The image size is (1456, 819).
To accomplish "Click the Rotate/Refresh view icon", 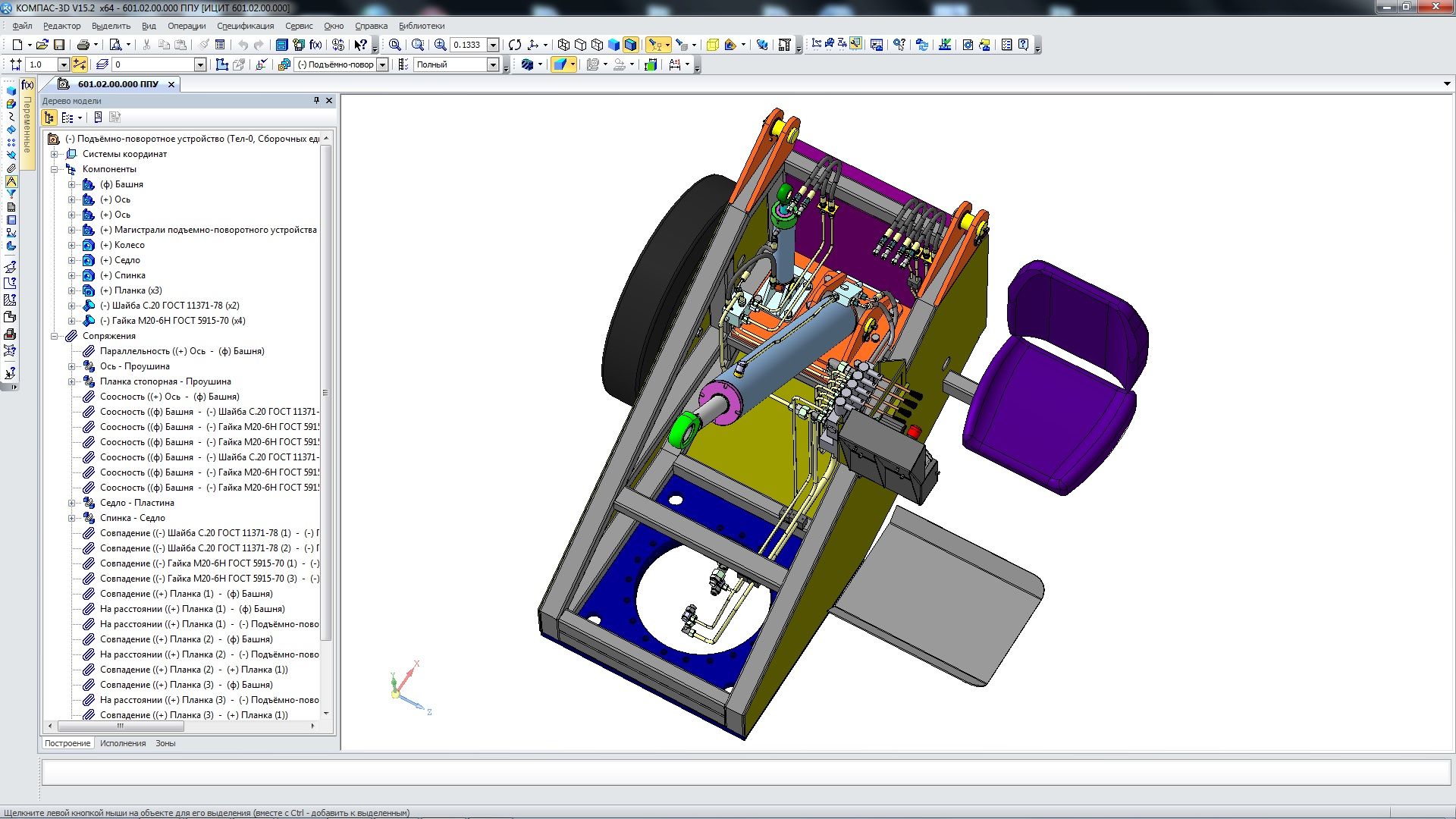I will point(515,45).
